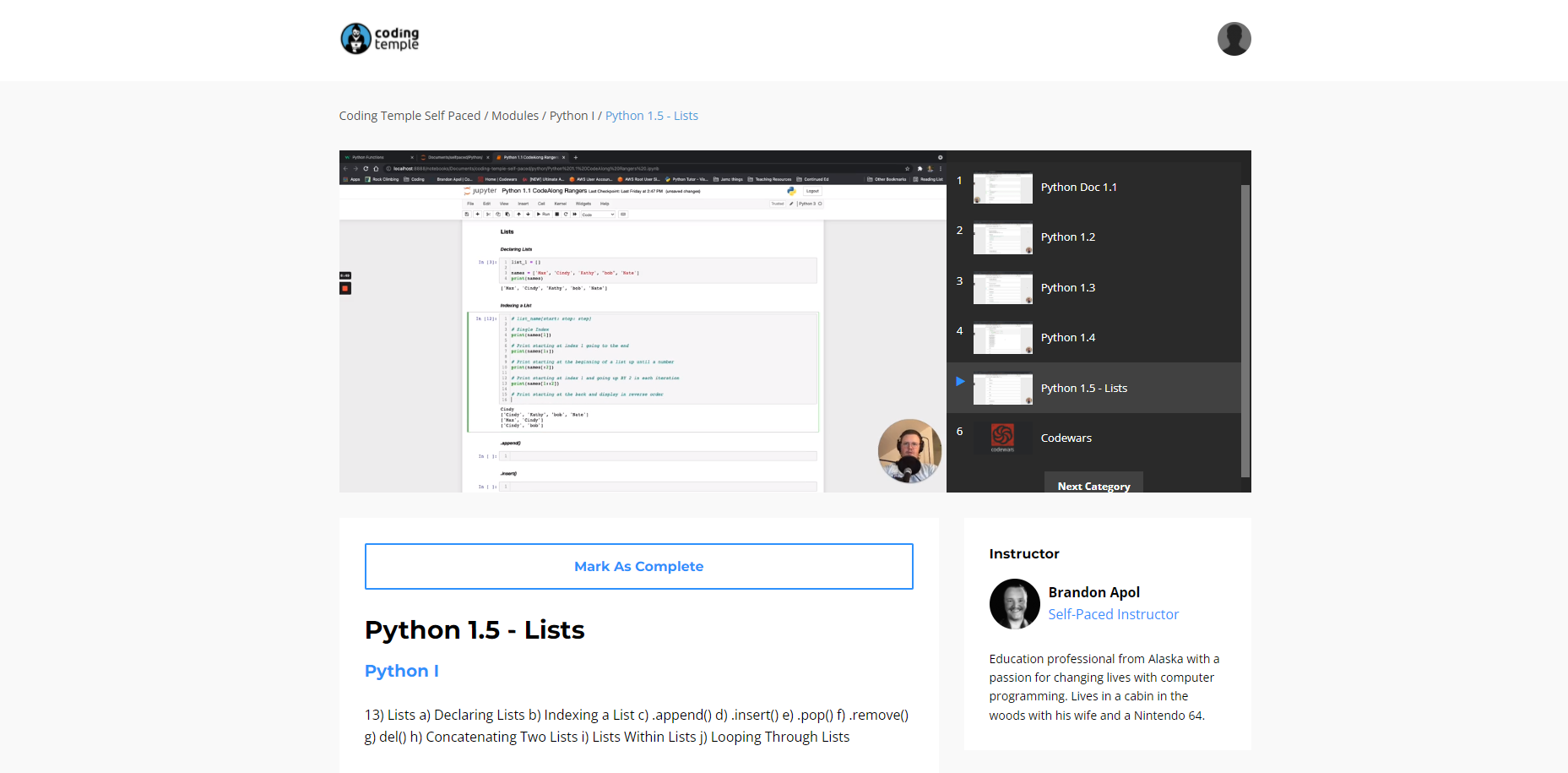Open the Kernel menu in Jupyter

561,204
